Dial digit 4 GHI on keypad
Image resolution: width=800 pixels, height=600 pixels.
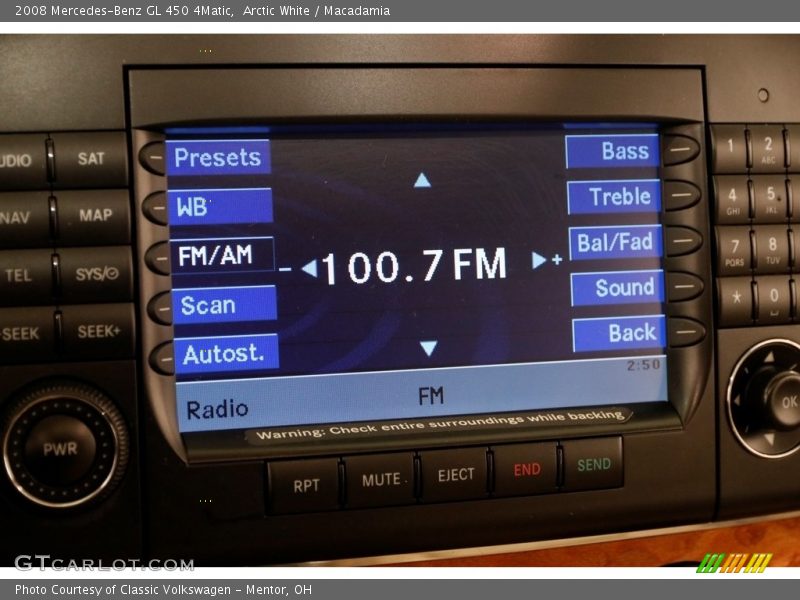pyautogui.click(x=733, y=199)
